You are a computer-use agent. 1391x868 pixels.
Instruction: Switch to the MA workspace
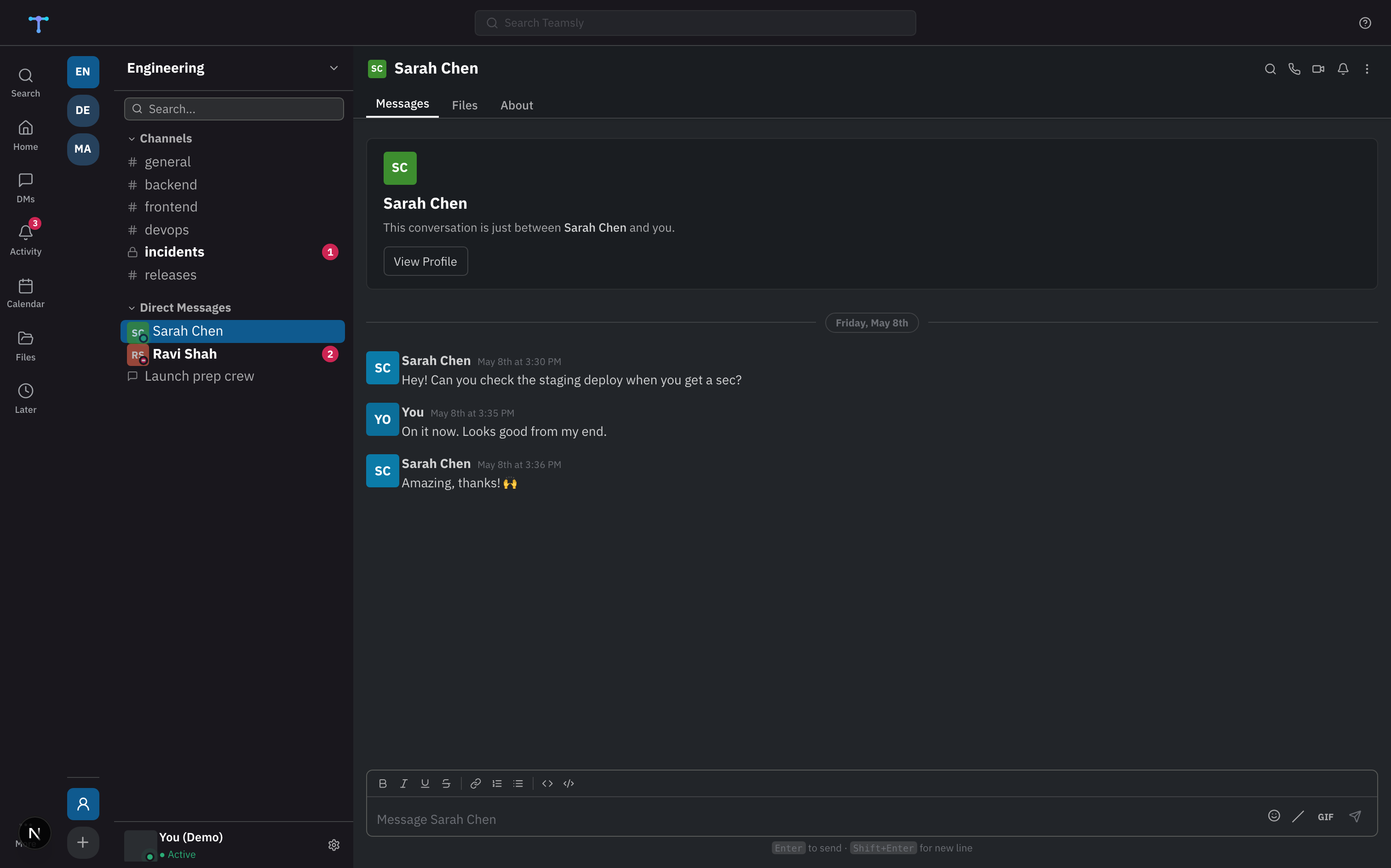(x=83, y=148)
